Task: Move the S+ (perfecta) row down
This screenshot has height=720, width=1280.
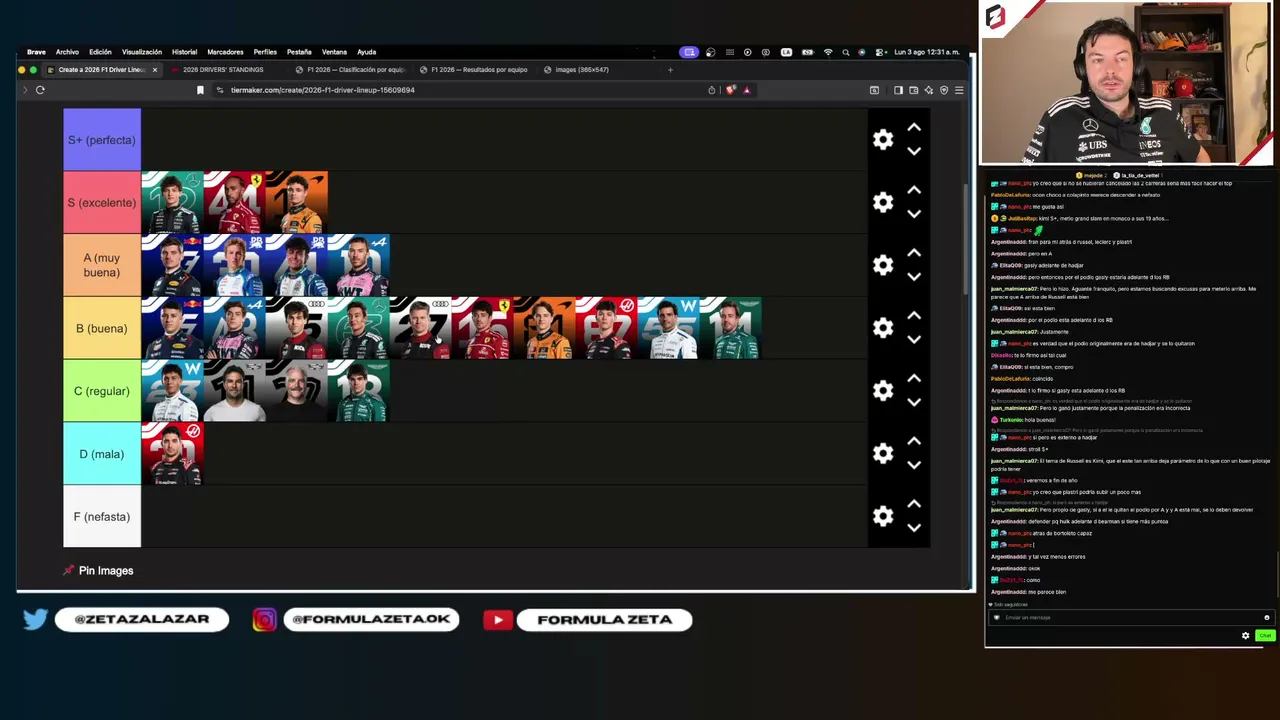Action: click(914, 151)
